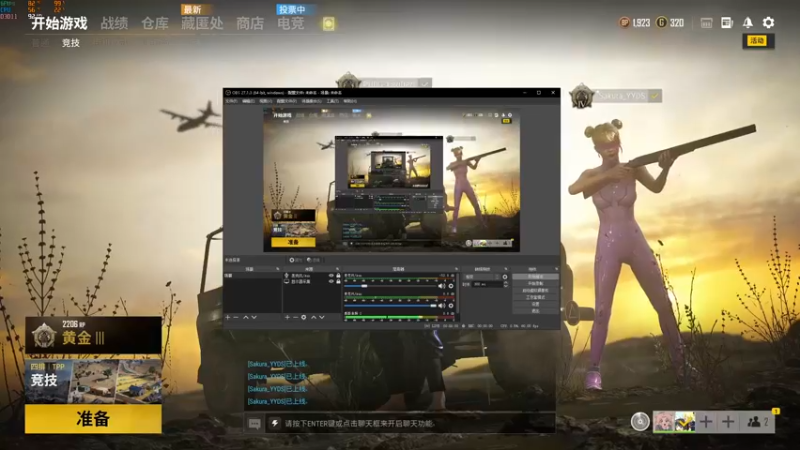Open OBS 设置 settings button
Viewport: 800px width, 450px height.
click(535, 304)
